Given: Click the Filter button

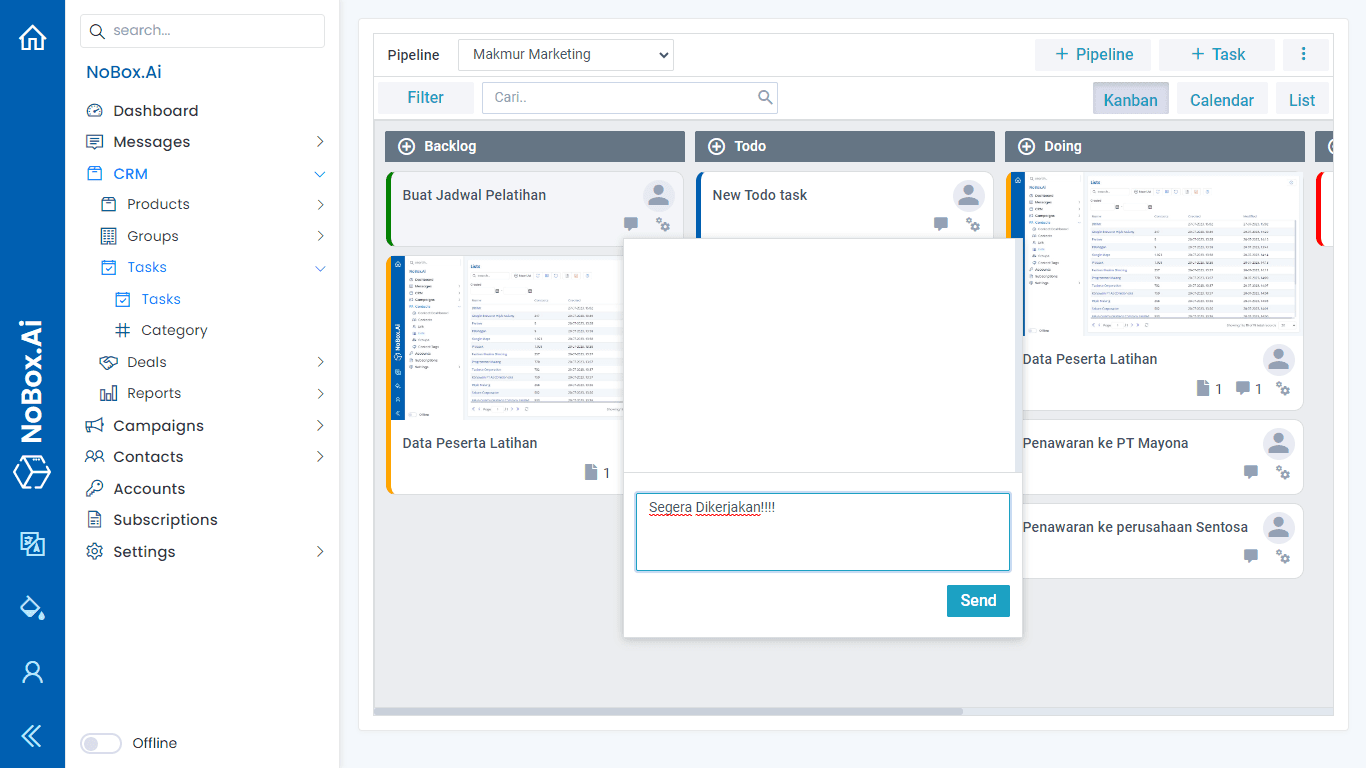Looking at the screenshot, I should click(425, 98).
